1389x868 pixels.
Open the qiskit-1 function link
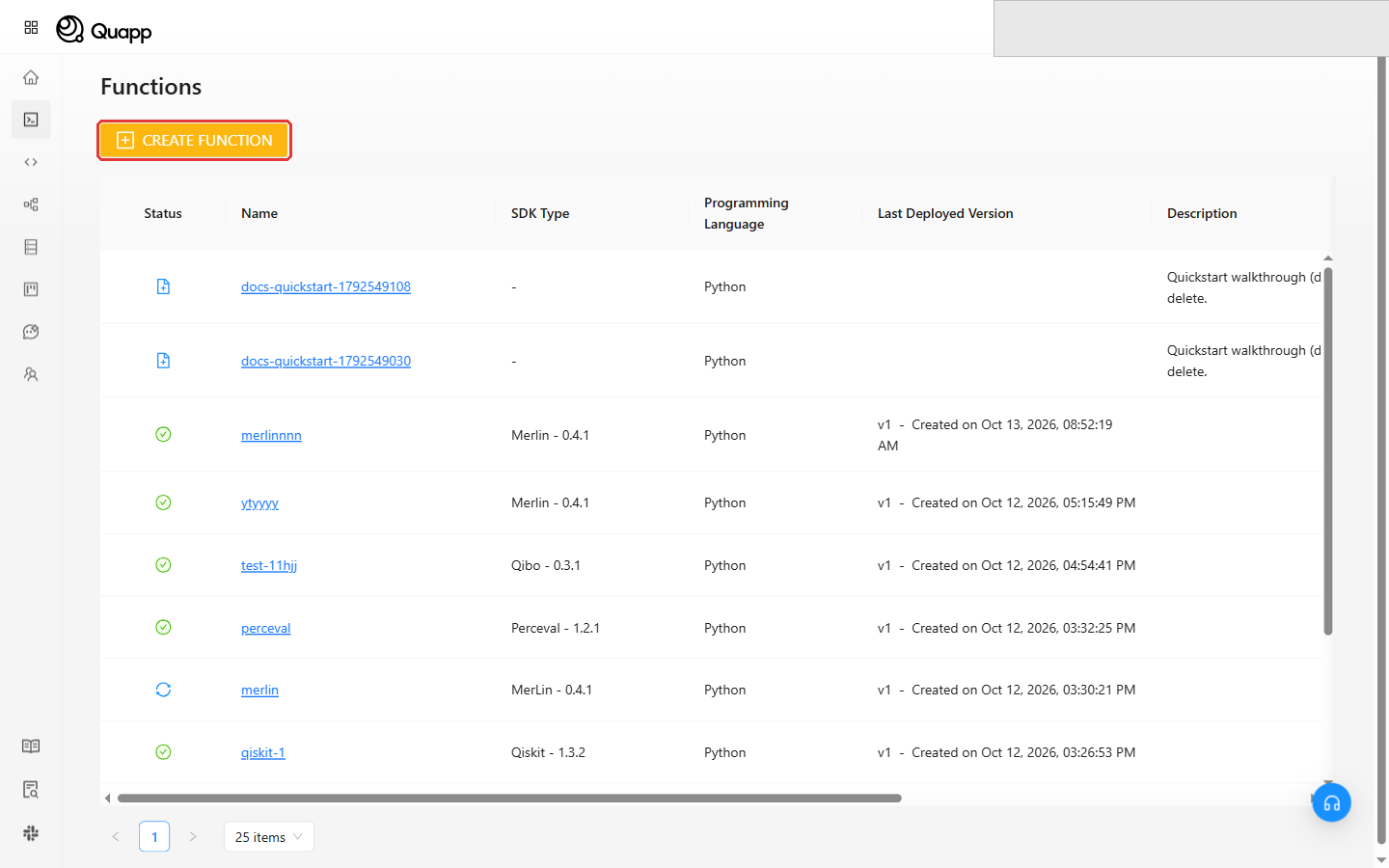coord(263,752)
